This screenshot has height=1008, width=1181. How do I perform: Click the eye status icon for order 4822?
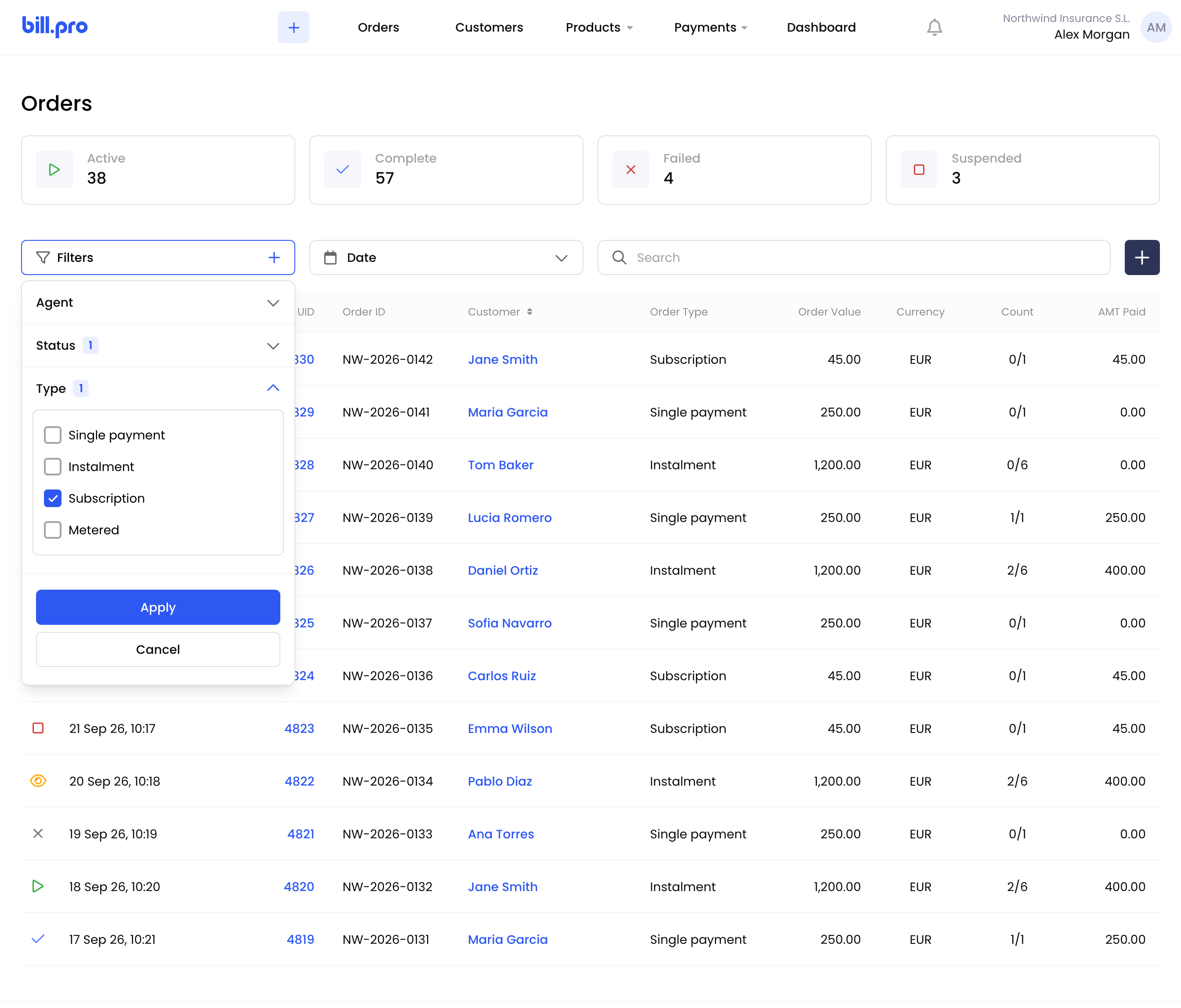[38, 781]
